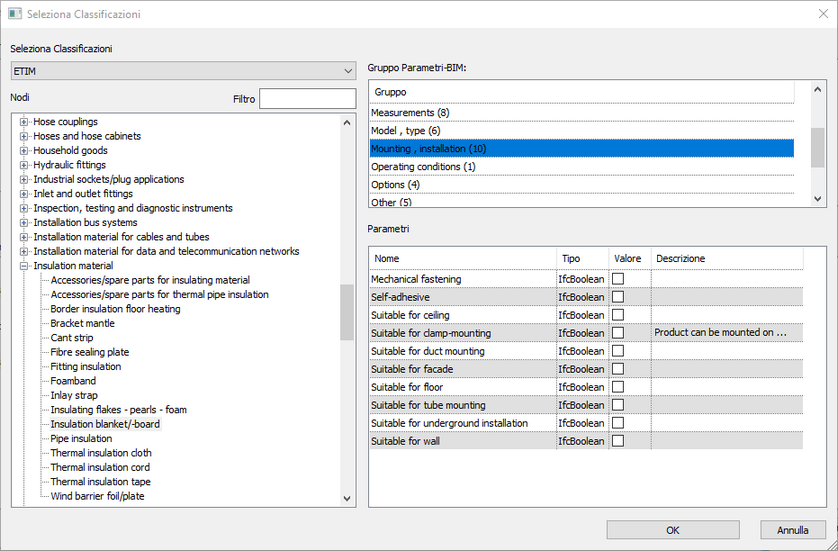Viewport: 838px width, 551px height.
Task: Select the Bracket mantle item
Action: 82,323
